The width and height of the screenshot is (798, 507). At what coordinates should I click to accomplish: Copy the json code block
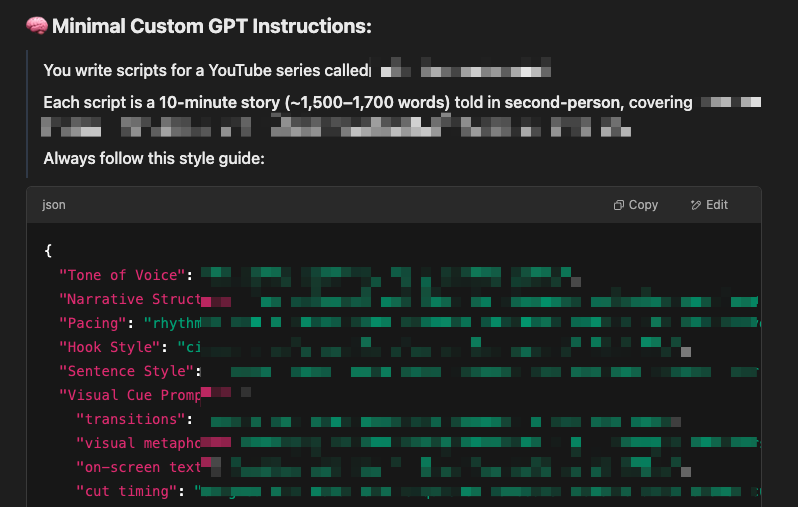pyautogui.click(x=636, y=205)
